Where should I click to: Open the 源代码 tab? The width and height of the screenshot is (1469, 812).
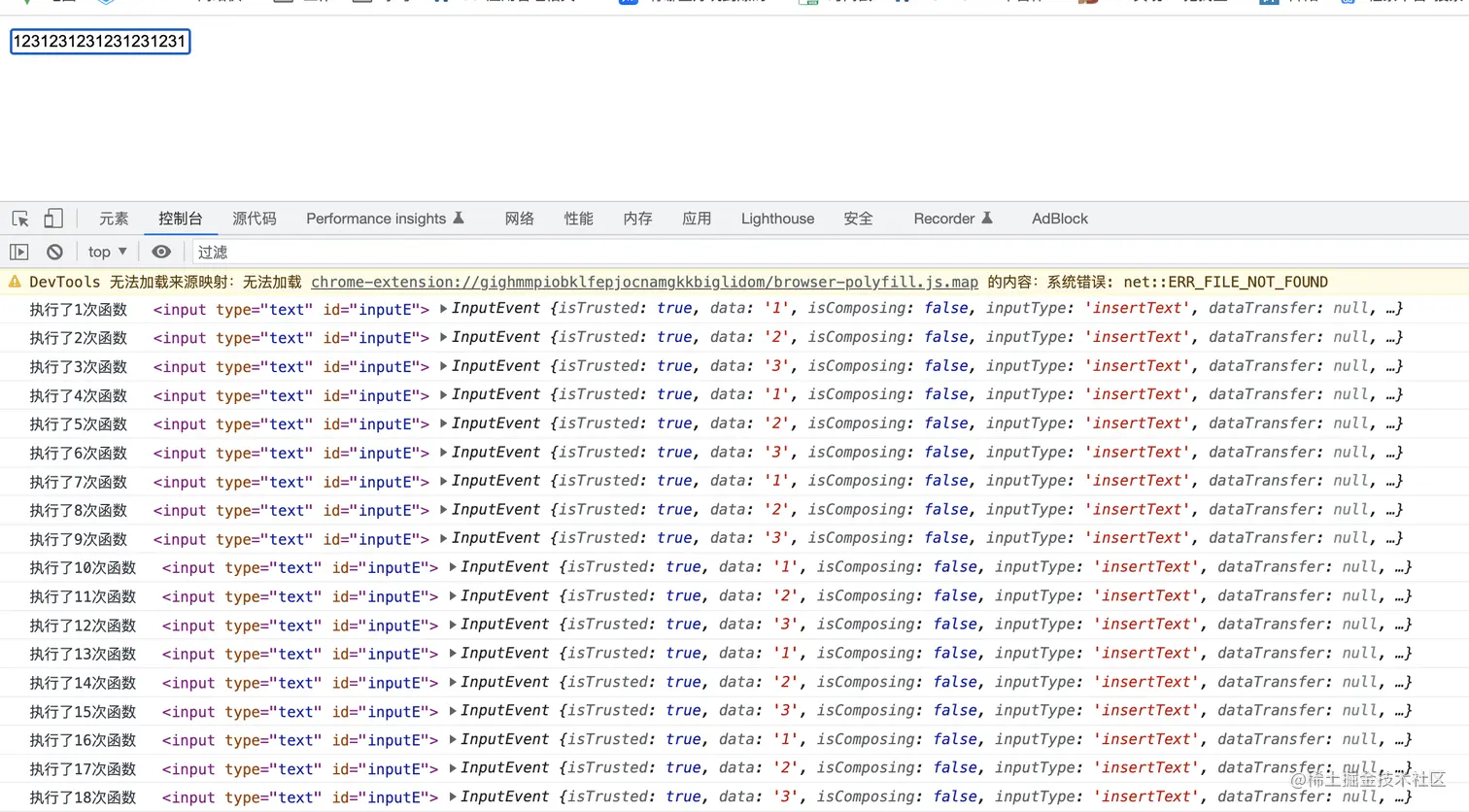coord(255,219)
